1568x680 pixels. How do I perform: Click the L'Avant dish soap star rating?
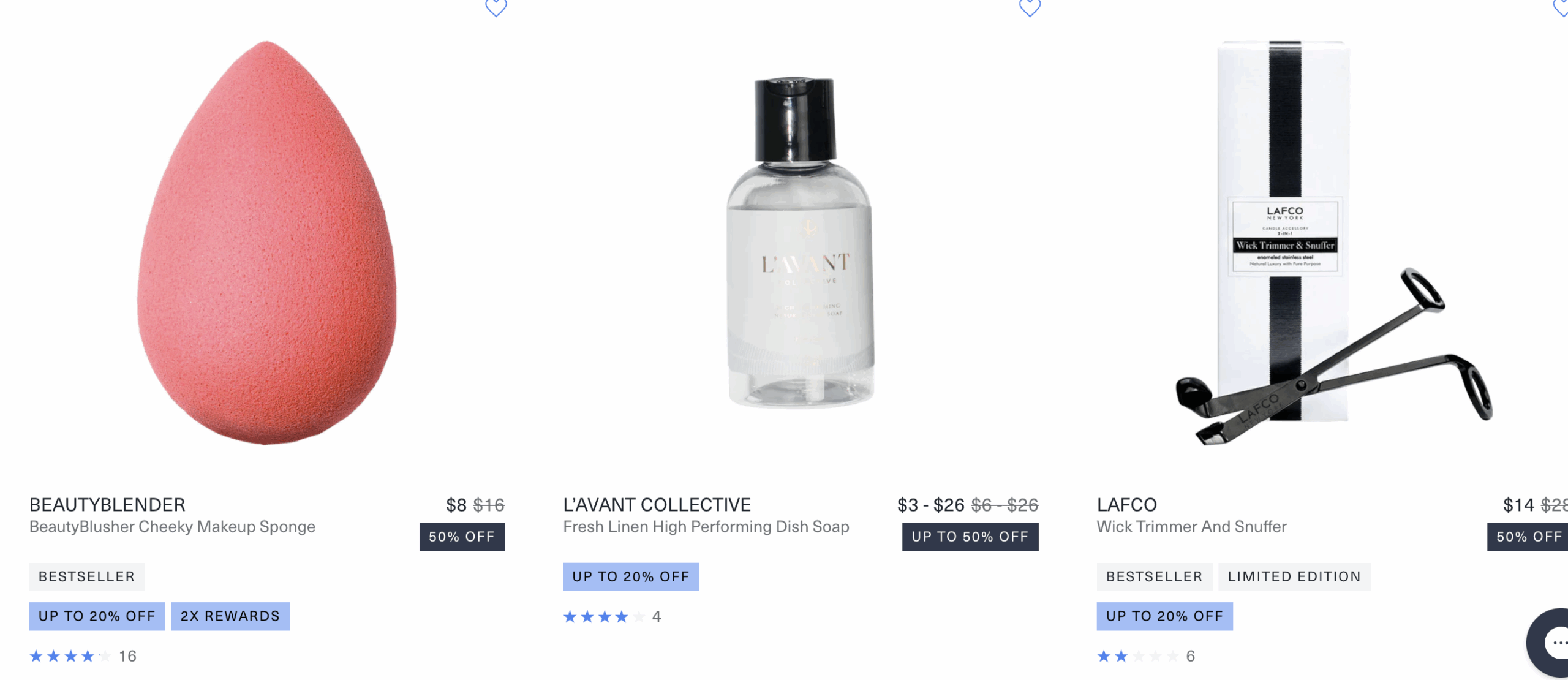[x=604, y=617]
